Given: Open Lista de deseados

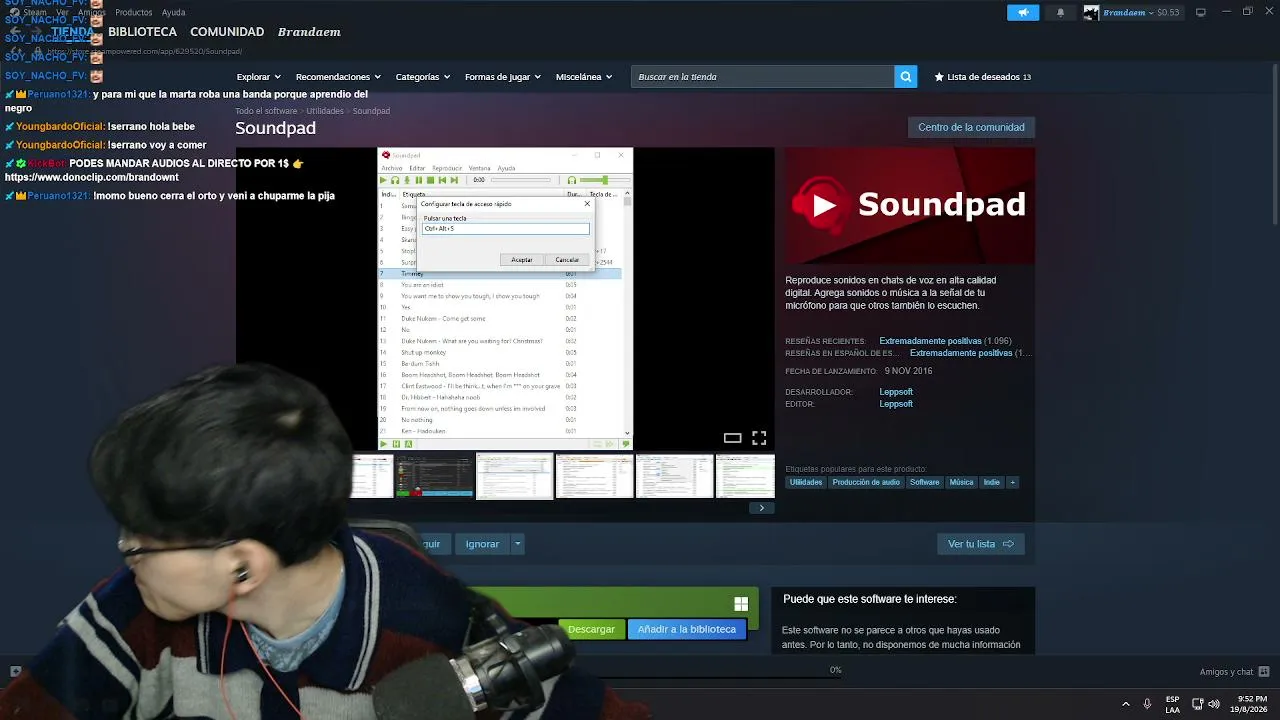Looking at the screenshot, I should tap(982, 77).
